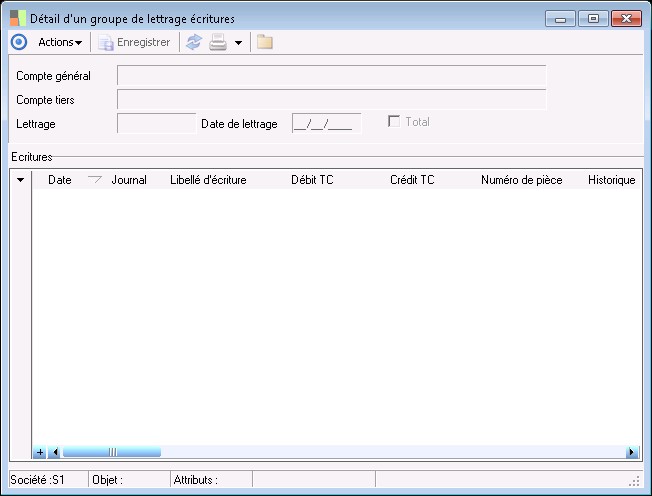652x496 pixels.
Task: Click the Débit TC column header
Action: pyautogui.click(x=312, y=180)
